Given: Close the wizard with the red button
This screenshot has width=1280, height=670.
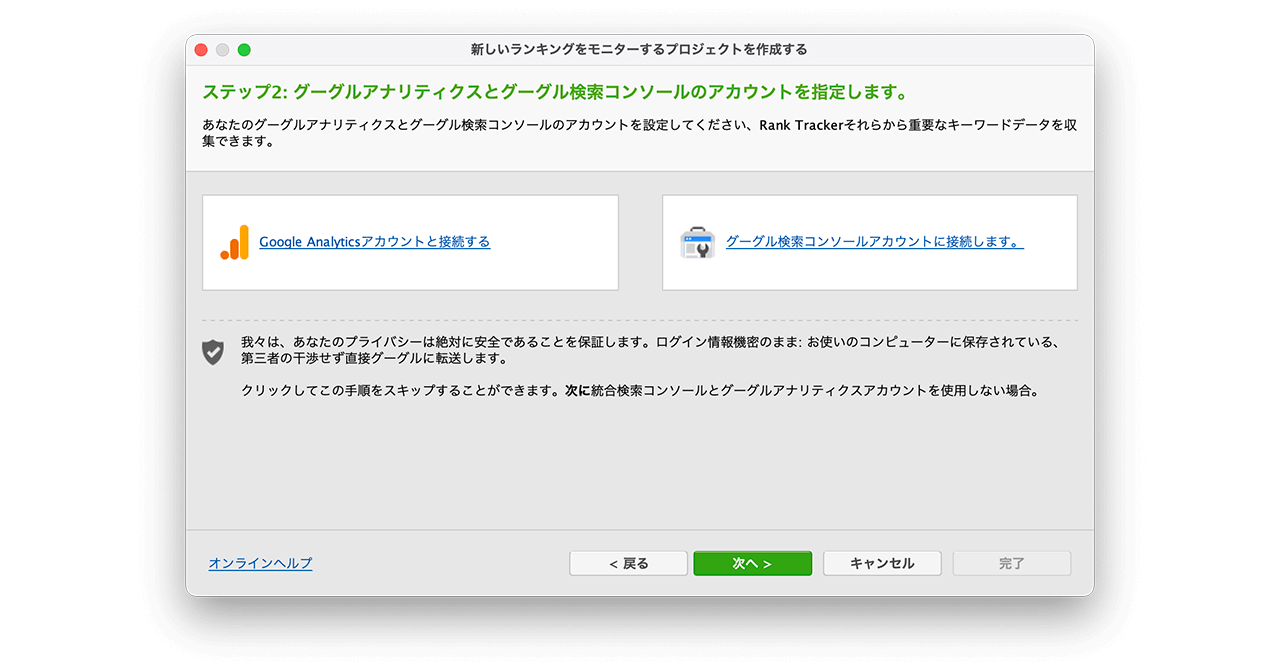Looking at the screenshot, I should point(201,50).
